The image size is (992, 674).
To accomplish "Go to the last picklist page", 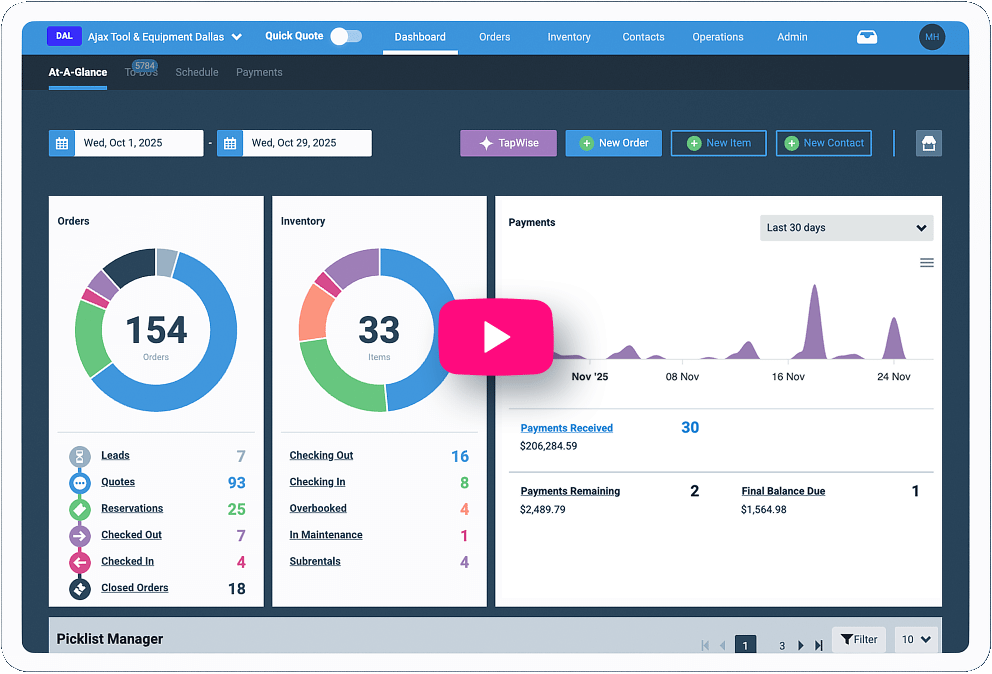I will (819, 646).
